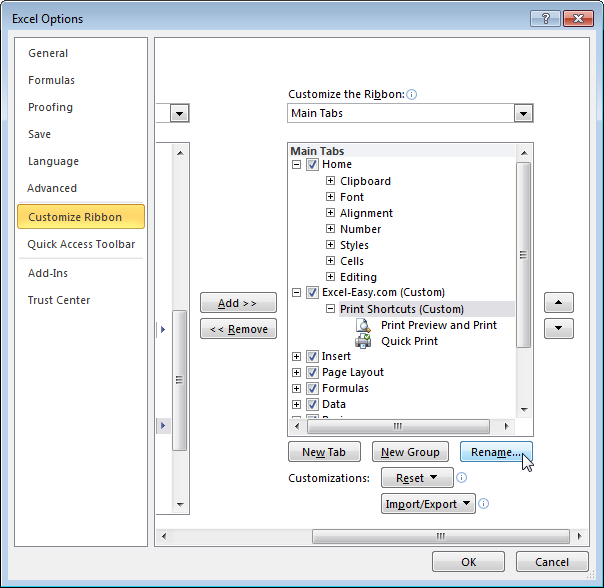Move selected item down with arrow button

[x=559, y=328]
